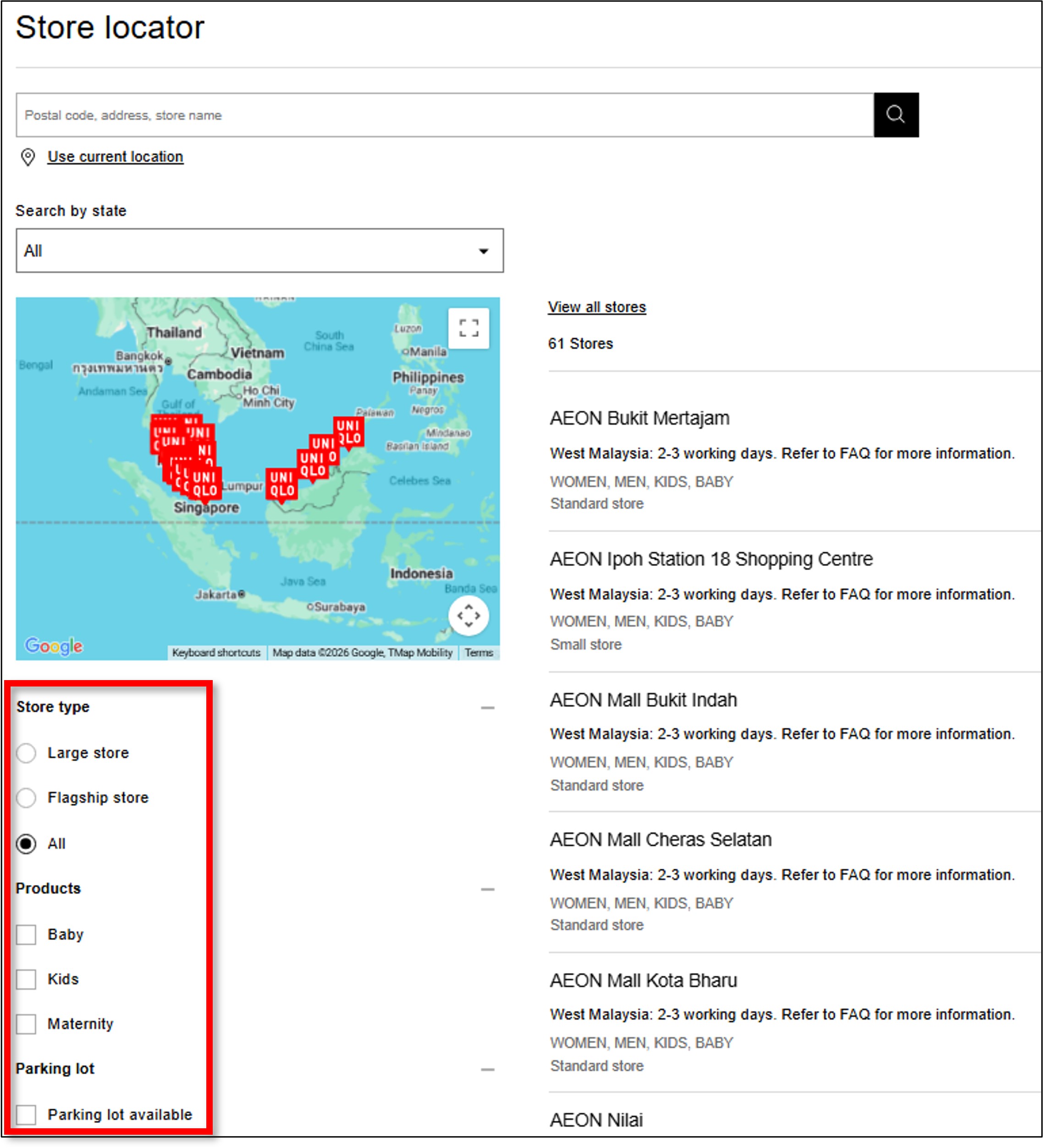Open the map camera pan control
This screenshot has width=1043, height=1148.
pos(468,615)
